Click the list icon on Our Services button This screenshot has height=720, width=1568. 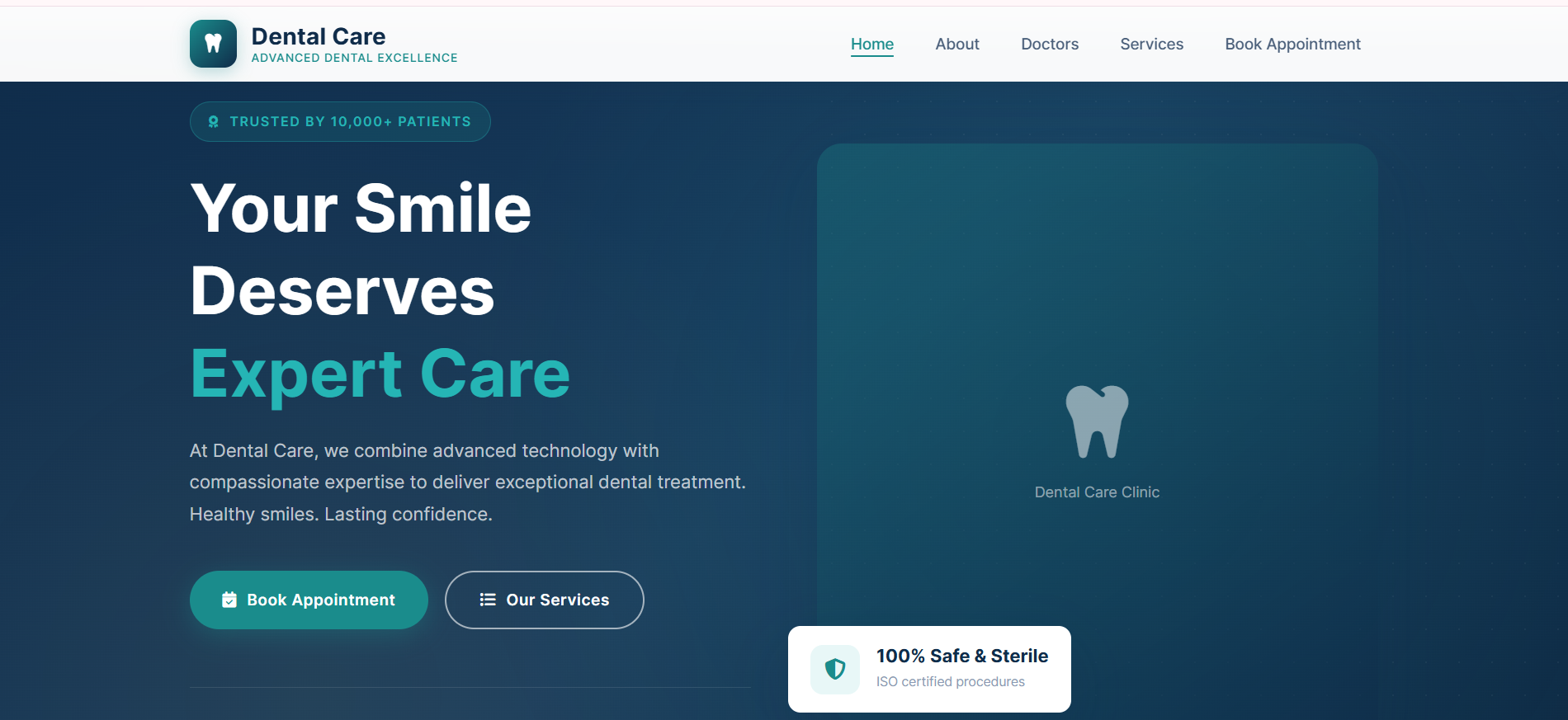488,600
